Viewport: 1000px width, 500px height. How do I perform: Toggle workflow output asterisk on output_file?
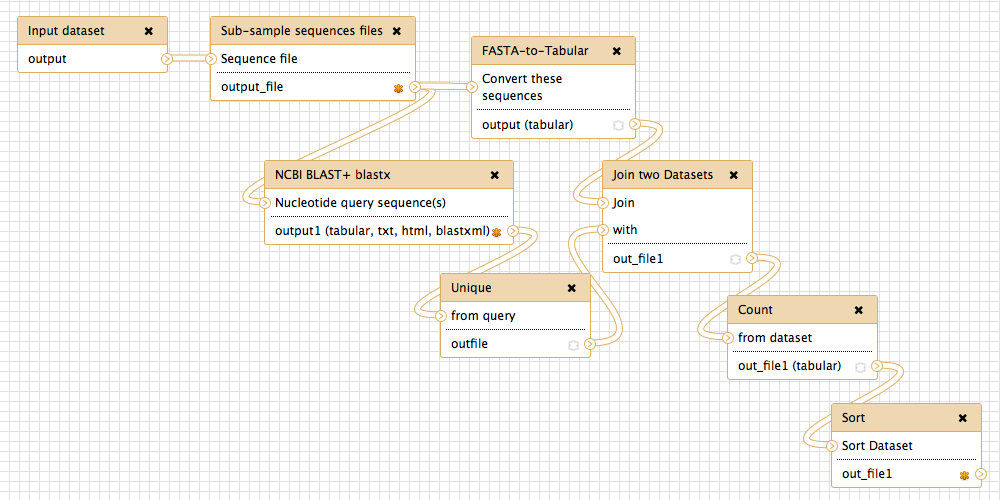(x=398, y=88)
